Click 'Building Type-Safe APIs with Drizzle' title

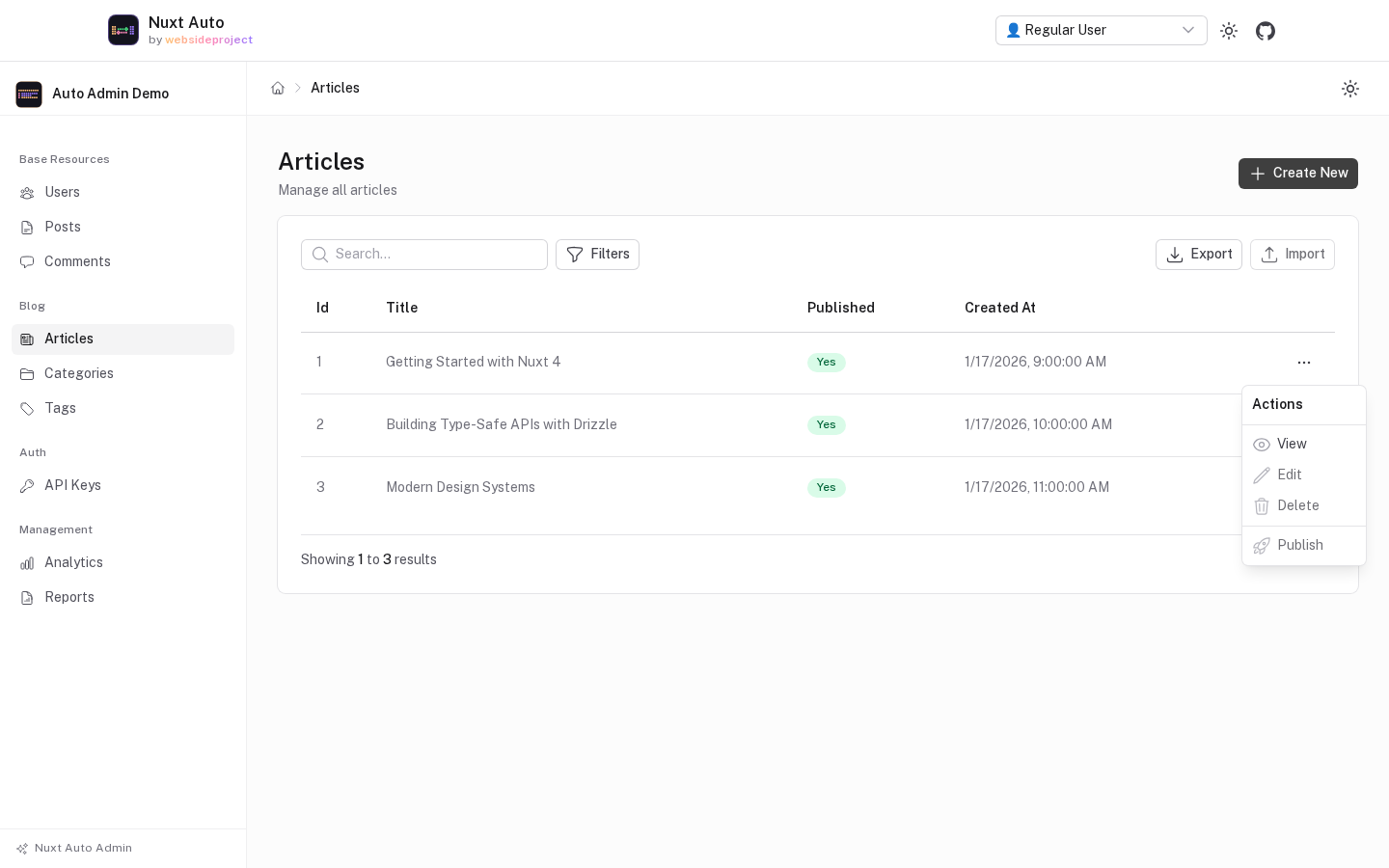point(502,425)
